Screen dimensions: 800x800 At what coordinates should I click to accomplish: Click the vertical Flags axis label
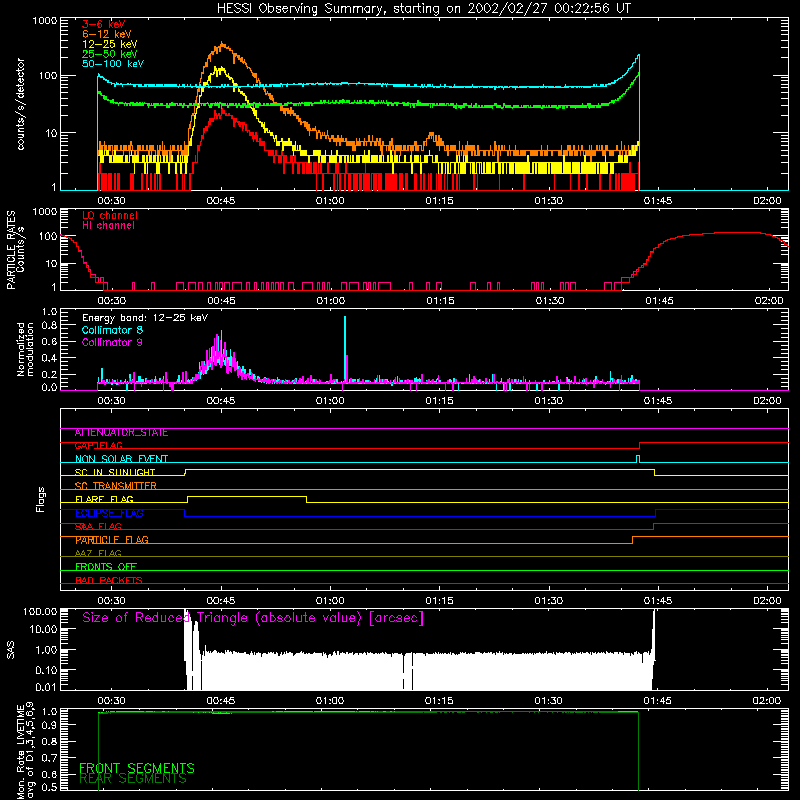coord(41,499)
